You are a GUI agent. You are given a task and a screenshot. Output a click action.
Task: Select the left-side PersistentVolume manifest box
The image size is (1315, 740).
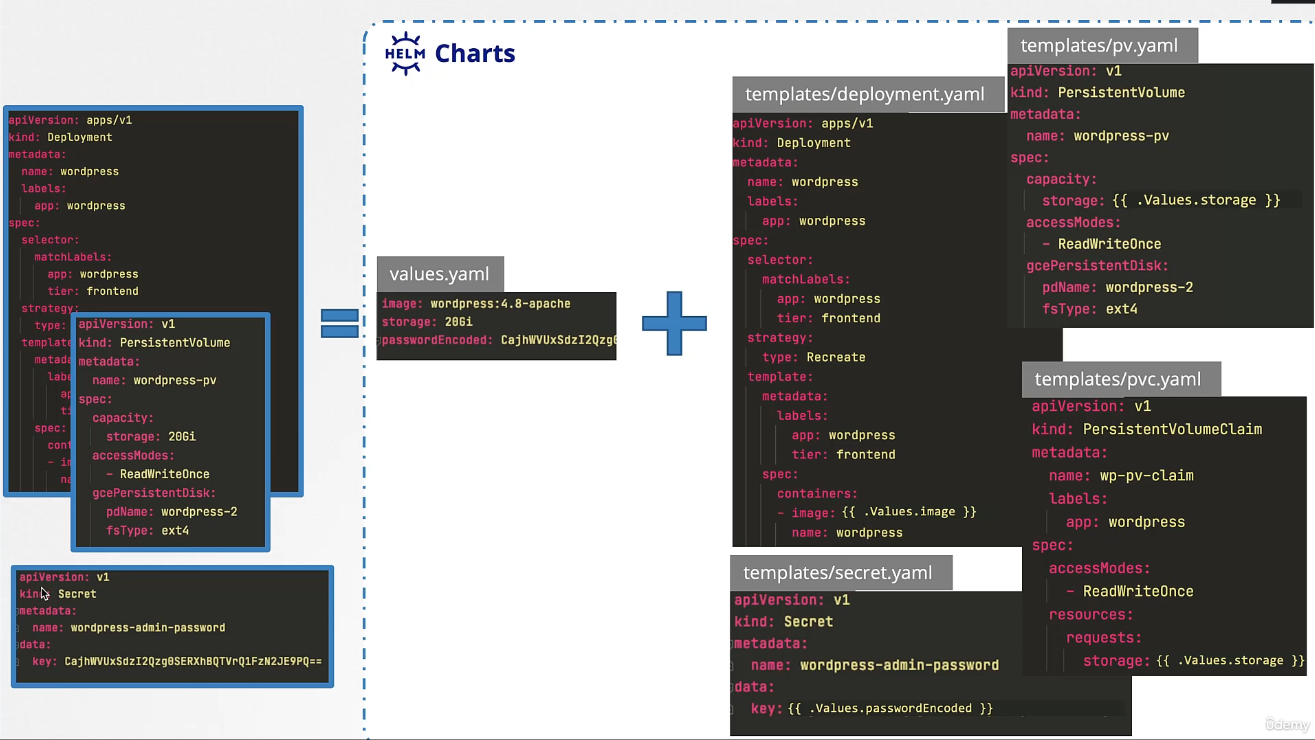point(170,430)
